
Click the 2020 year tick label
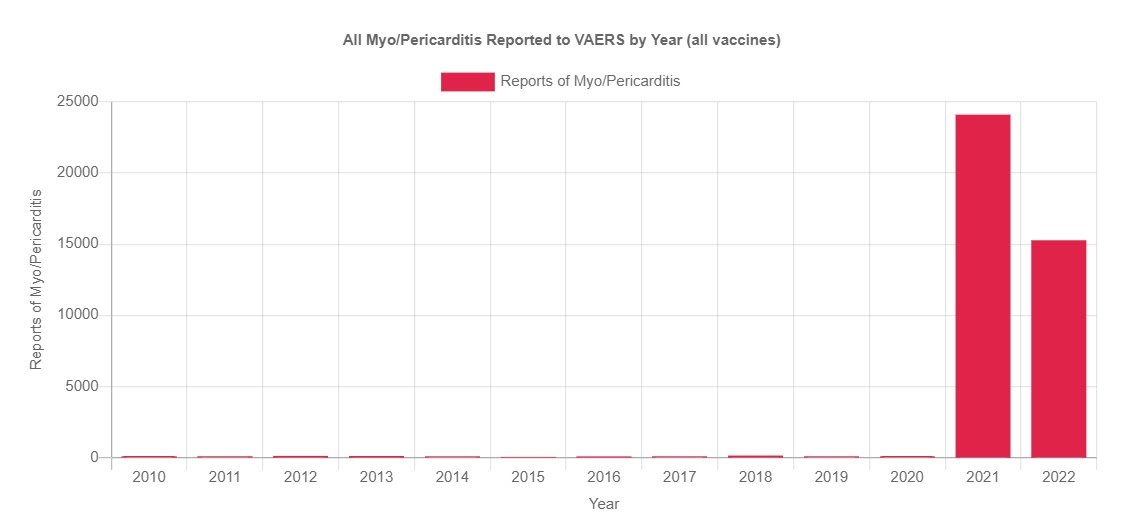pyautogui.click(x=907, y=478)
